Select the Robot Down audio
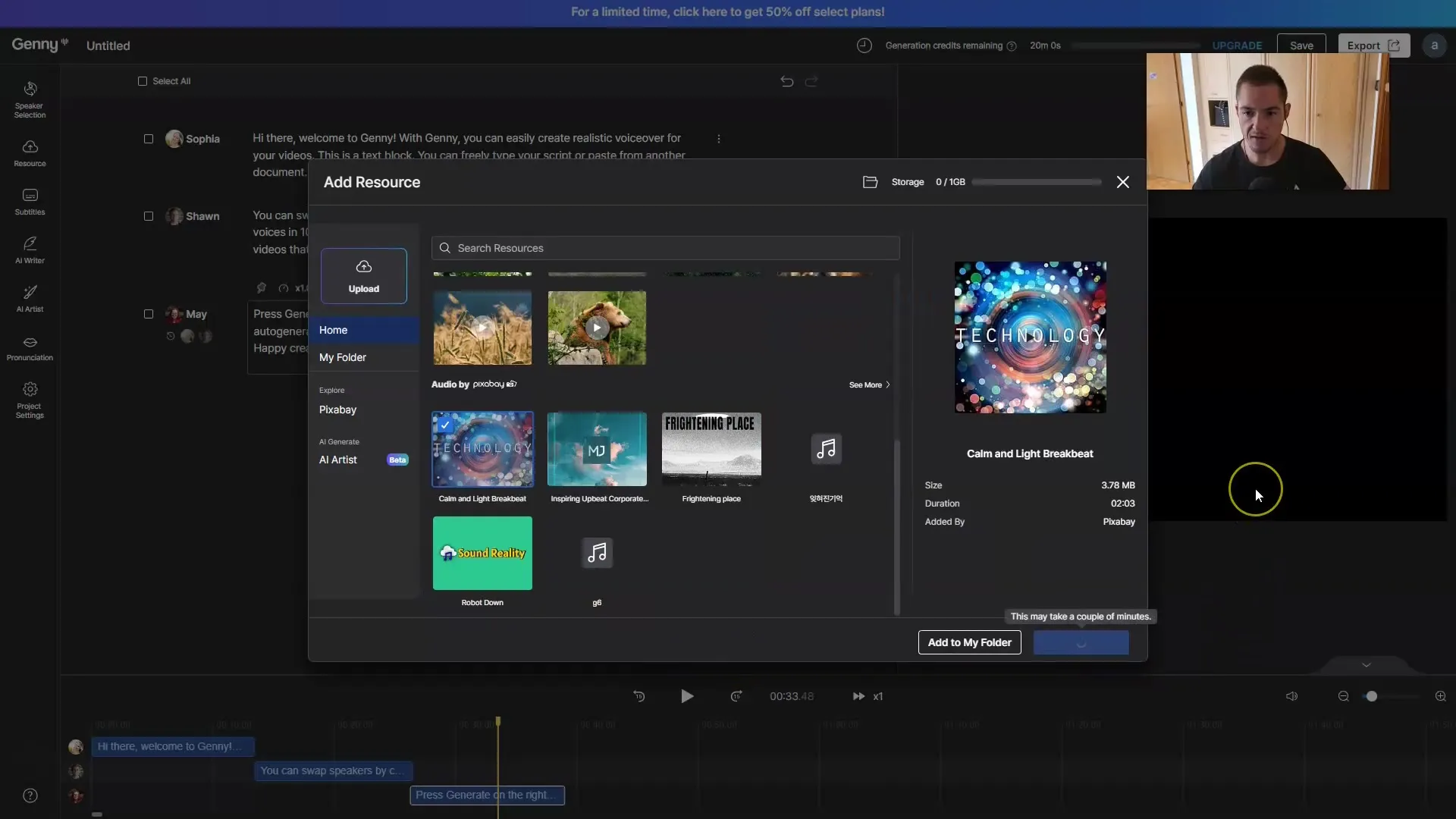1456x819 pixels. (482, 553)
